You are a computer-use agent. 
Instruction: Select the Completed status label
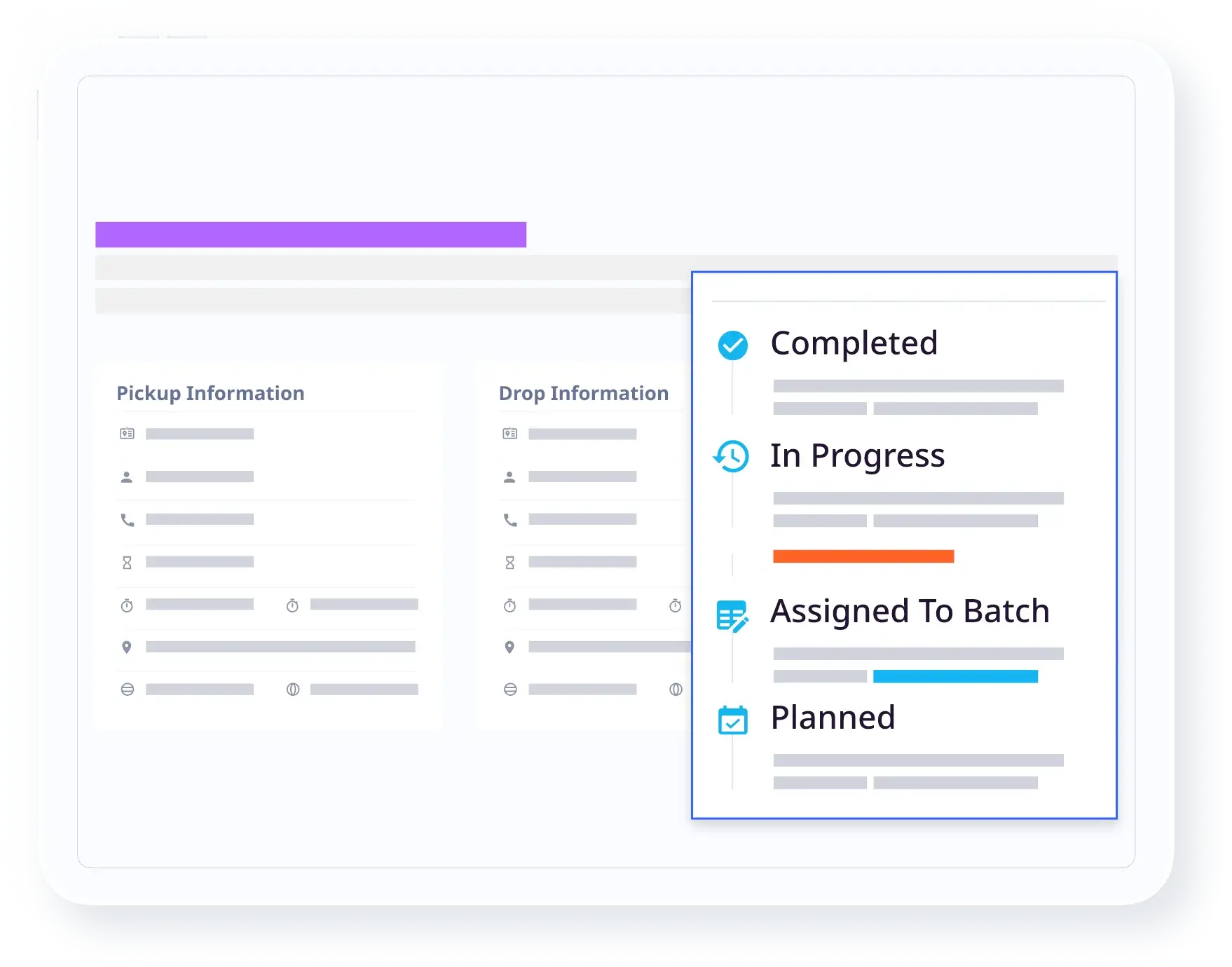click(x=854, y=343)
